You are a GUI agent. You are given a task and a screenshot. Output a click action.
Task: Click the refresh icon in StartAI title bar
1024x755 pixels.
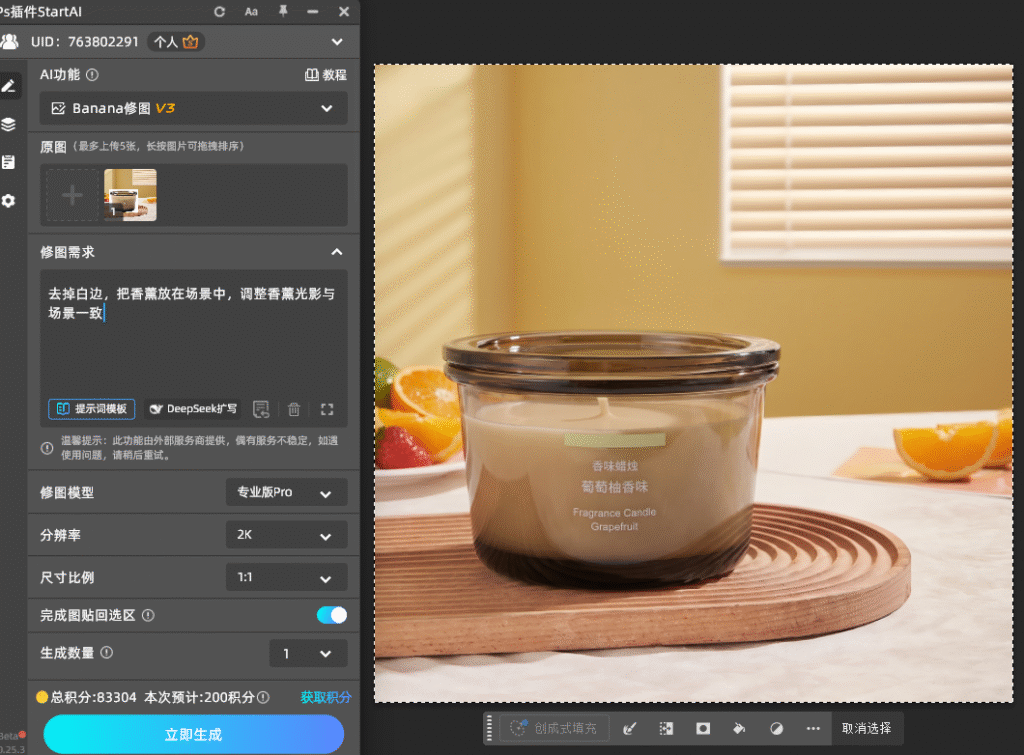click(x=219, y=12)
